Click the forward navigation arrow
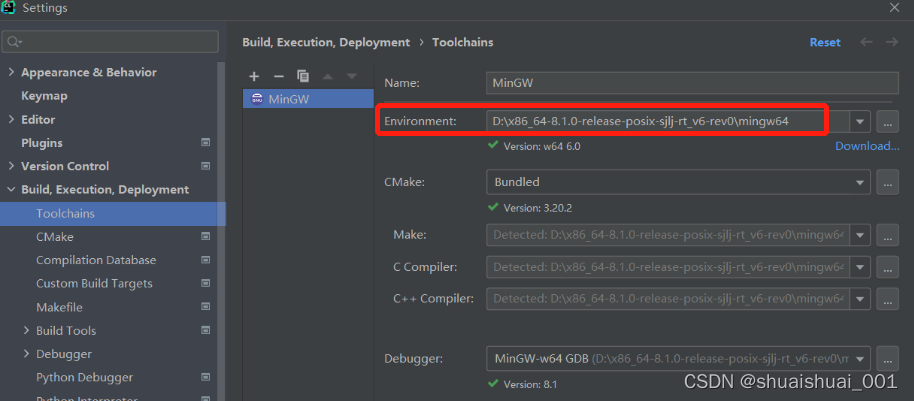 pyautogui.click(x=891, y=42)
